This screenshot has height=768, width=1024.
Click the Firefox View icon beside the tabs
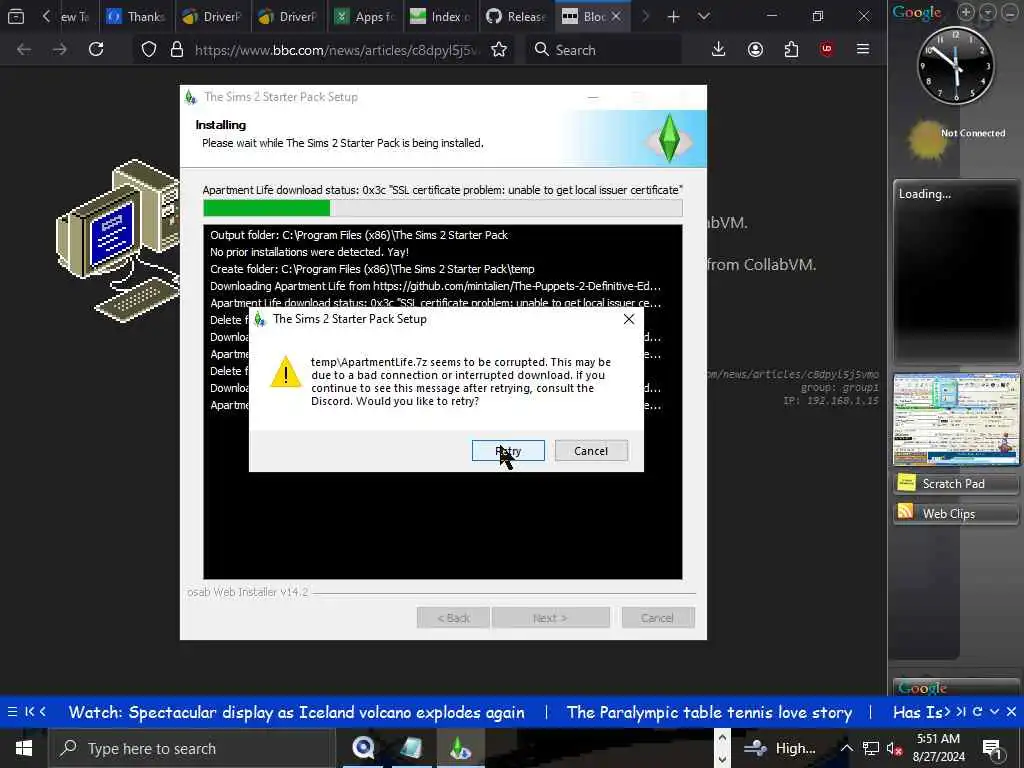(x=16, y=16)
